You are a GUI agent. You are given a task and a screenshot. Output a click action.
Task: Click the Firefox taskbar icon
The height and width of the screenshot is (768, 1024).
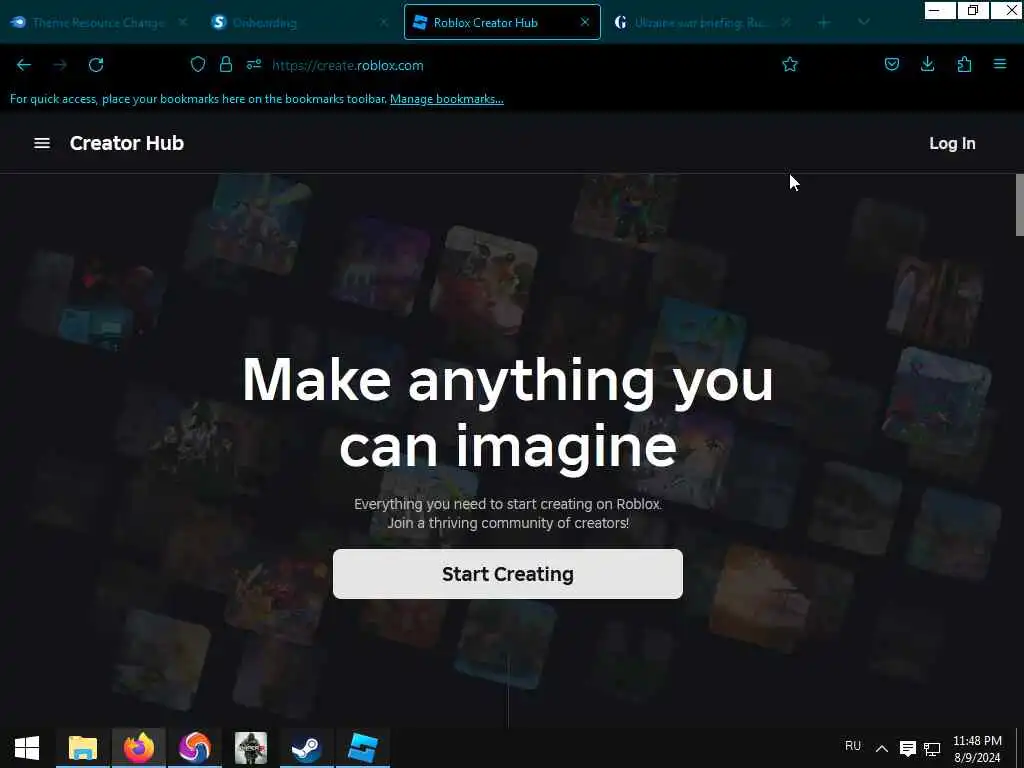[139, 748]
